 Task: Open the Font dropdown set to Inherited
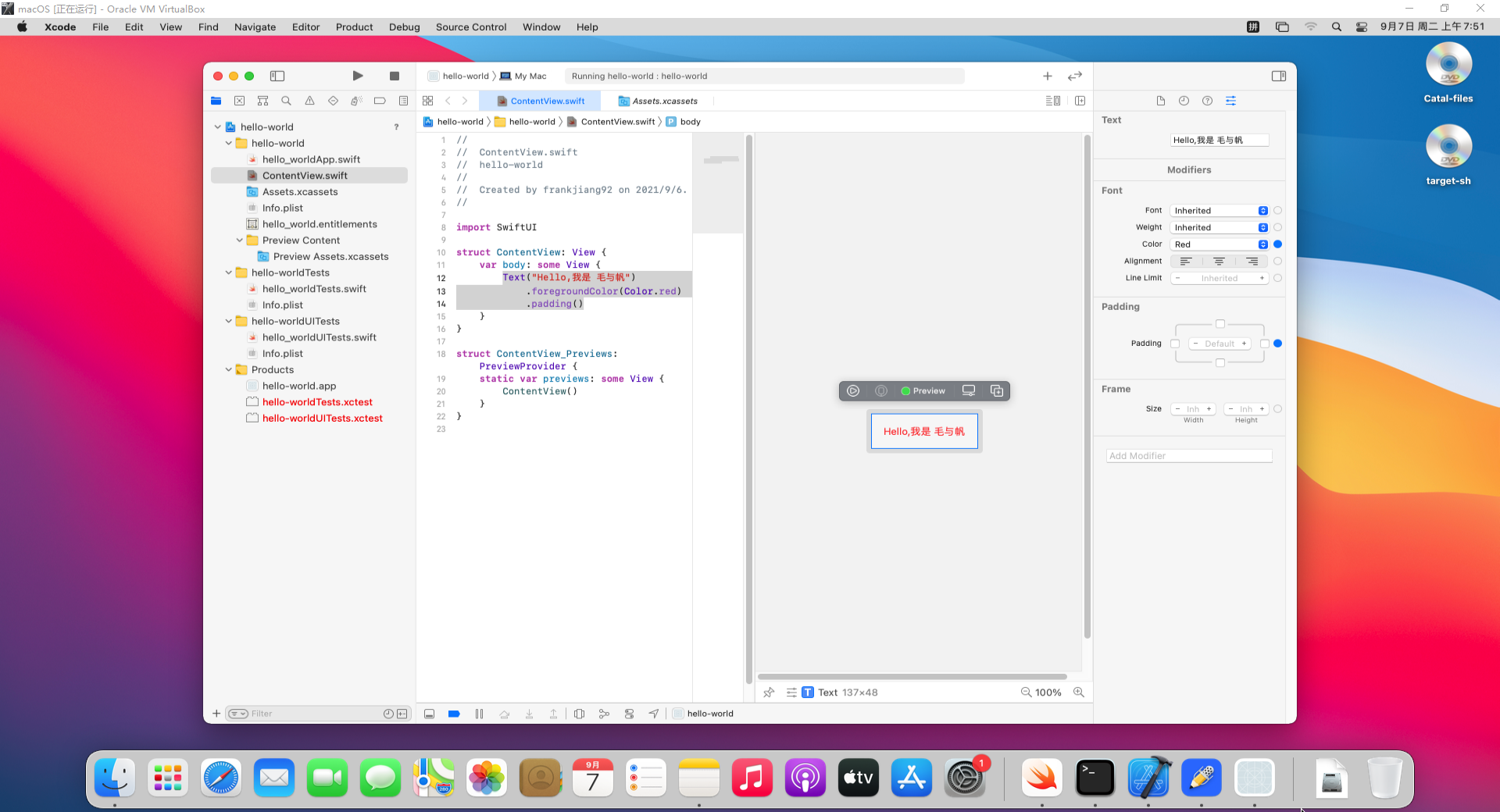[1219, 211]
